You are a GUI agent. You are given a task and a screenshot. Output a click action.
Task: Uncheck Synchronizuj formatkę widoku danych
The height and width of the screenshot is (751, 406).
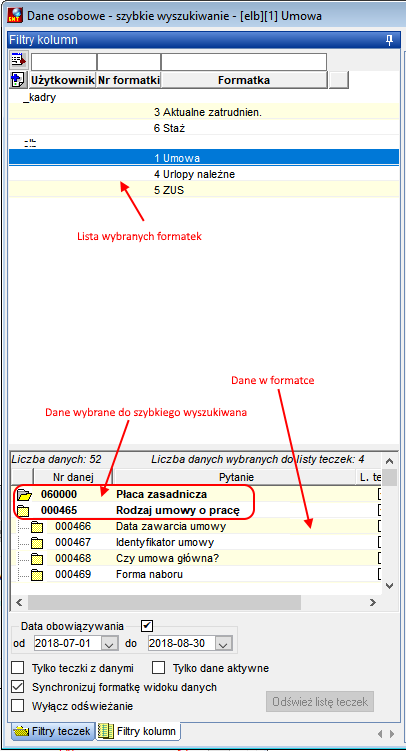(18, 687)
